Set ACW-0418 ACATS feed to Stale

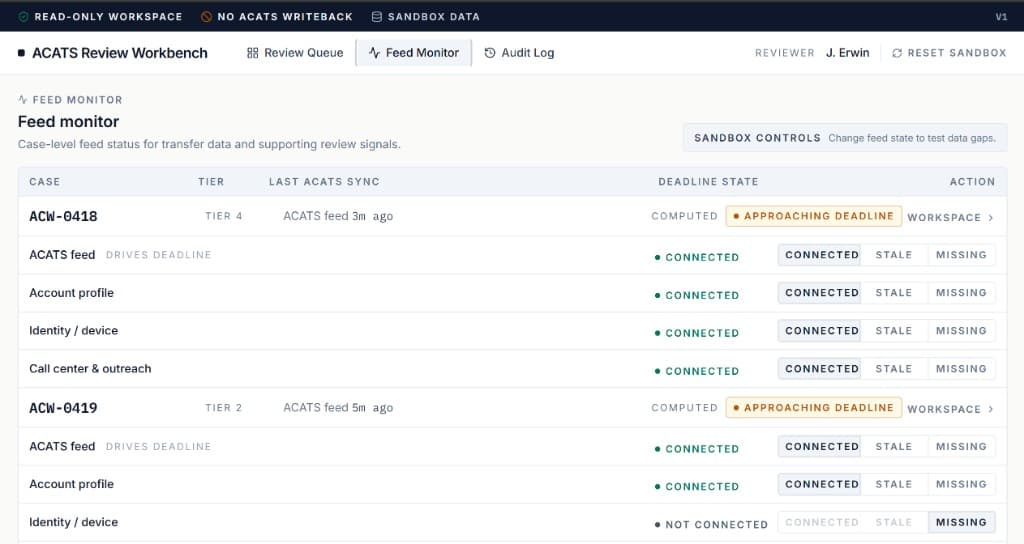coord(893,255)
